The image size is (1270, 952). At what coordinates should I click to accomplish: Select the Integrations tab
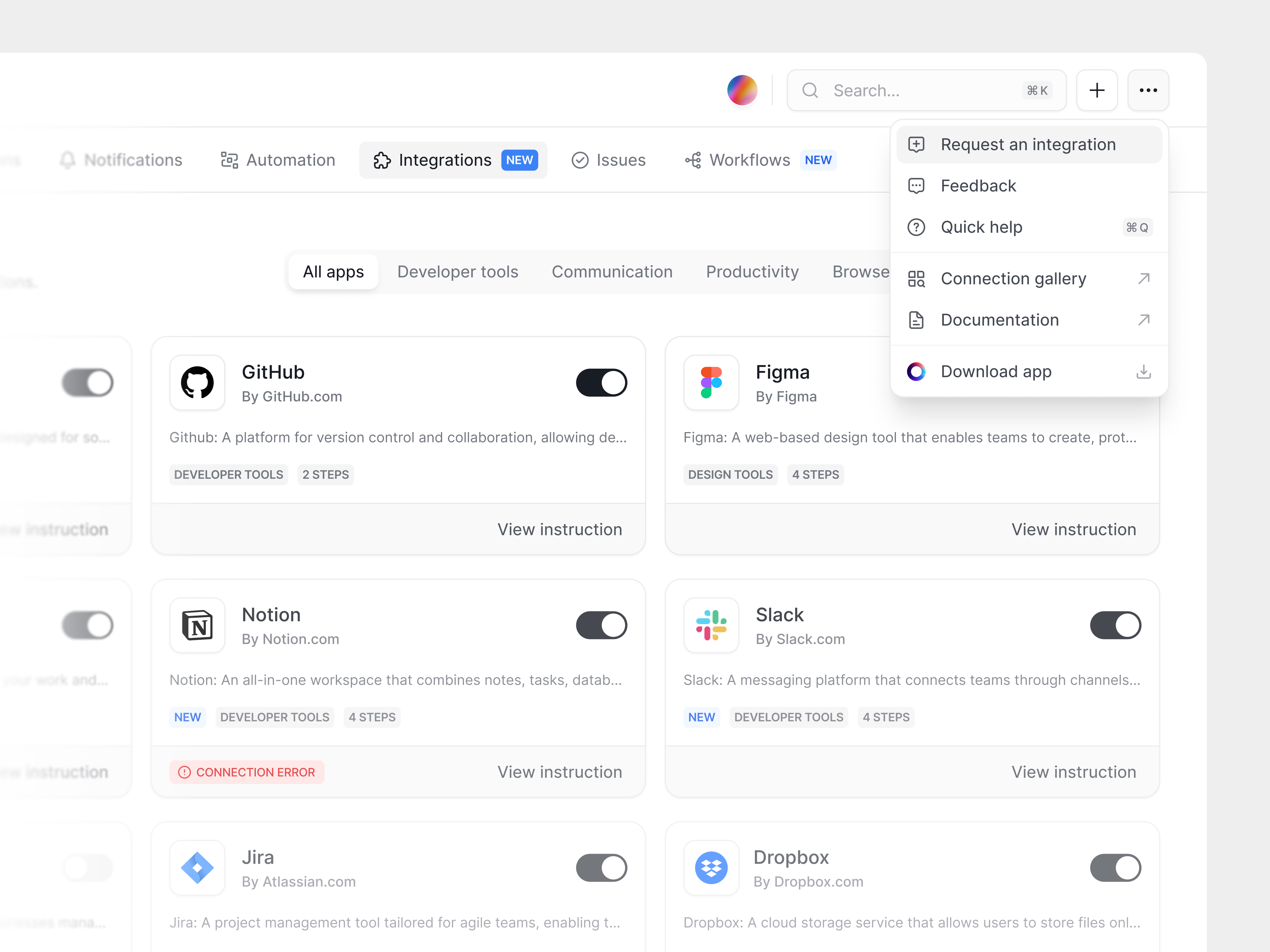[x=453, y=159]
